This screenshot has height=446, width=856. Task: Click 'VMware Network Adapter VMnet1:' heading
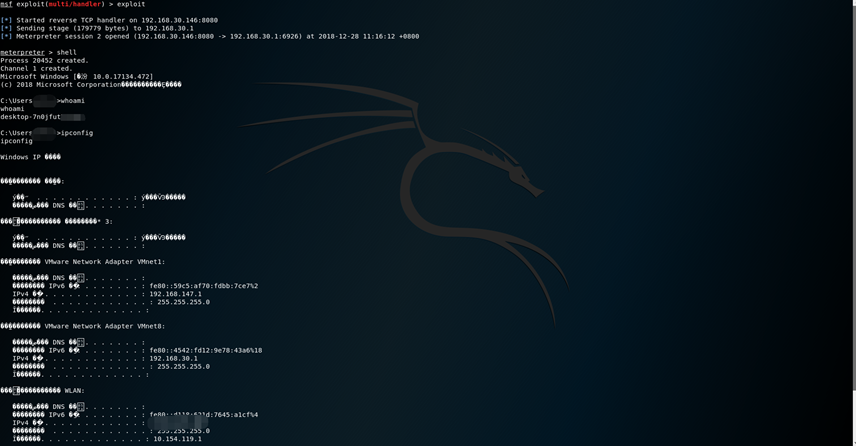pos(82,262)
